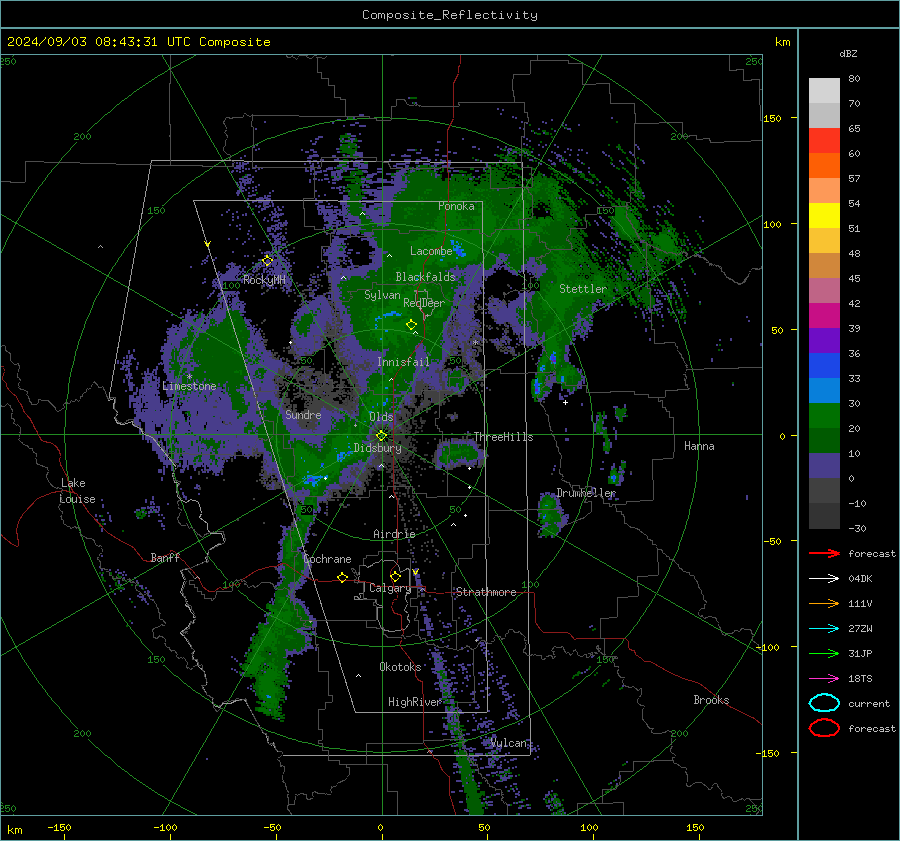This screenshot has height=841, width=900.
Task: Pick the light gray 80 dBZ swatch
Action: (824, 90)
